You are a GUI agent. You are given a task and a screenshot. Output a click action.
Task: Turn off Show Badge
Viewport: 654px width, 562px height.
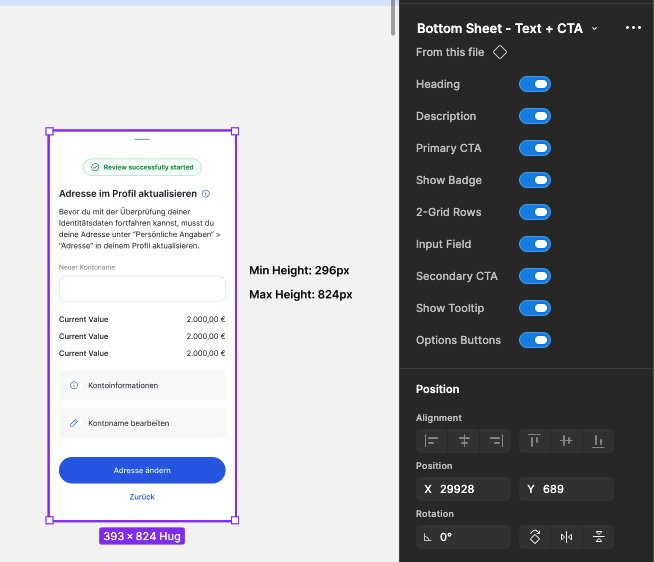tap(535, 180)
